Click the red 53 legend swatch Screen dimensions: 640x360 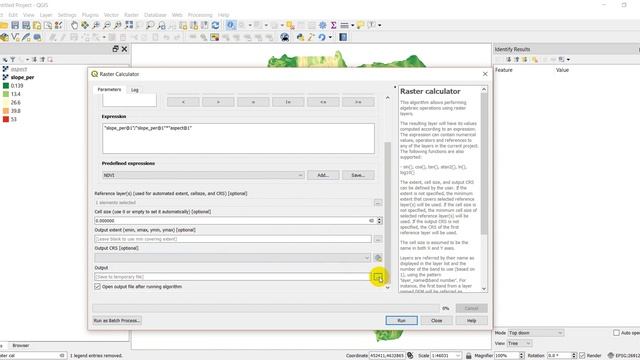[x=6, y=119]
